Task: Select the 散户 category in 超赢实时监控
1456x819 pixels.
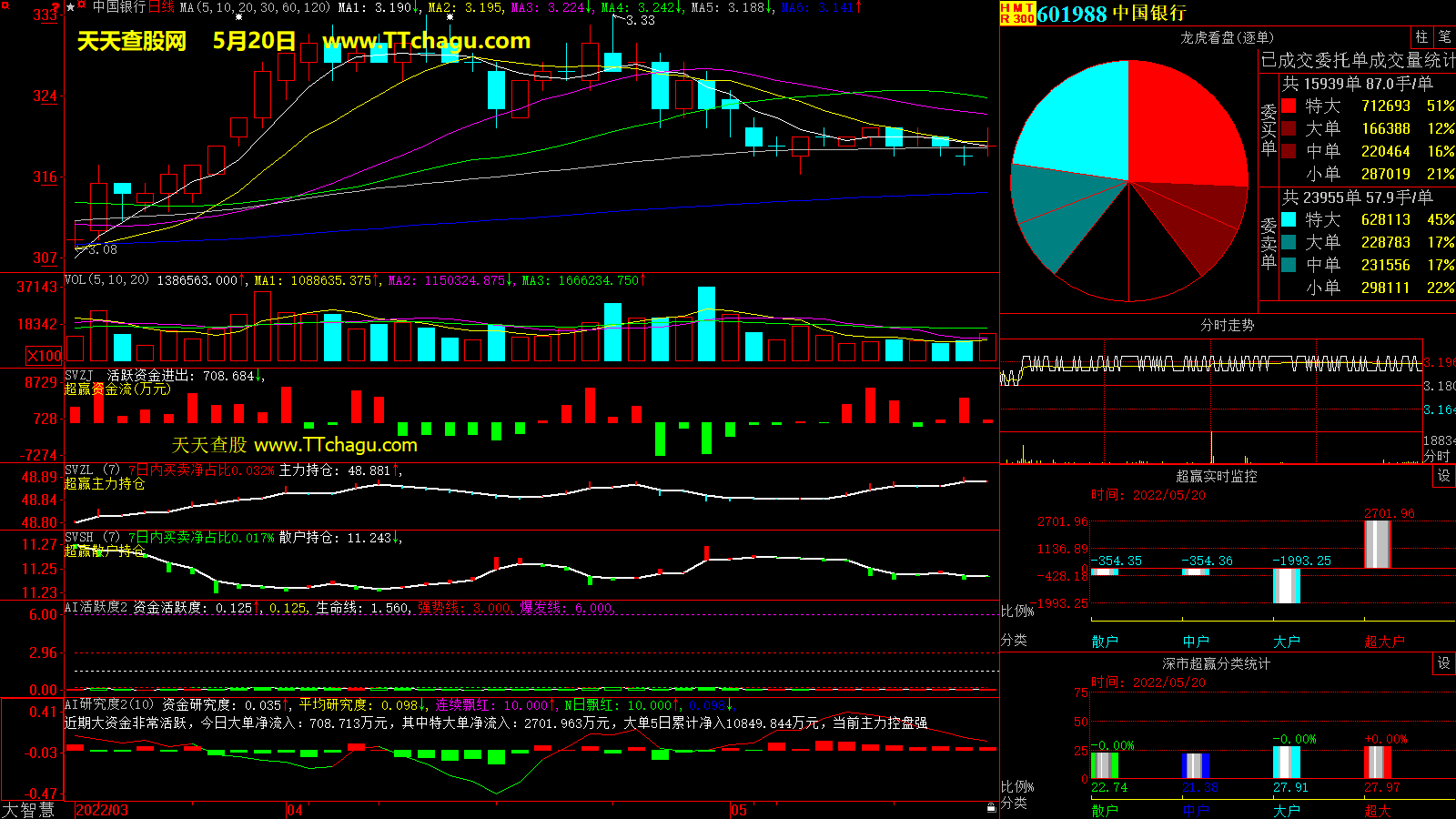Action: 1105,642
